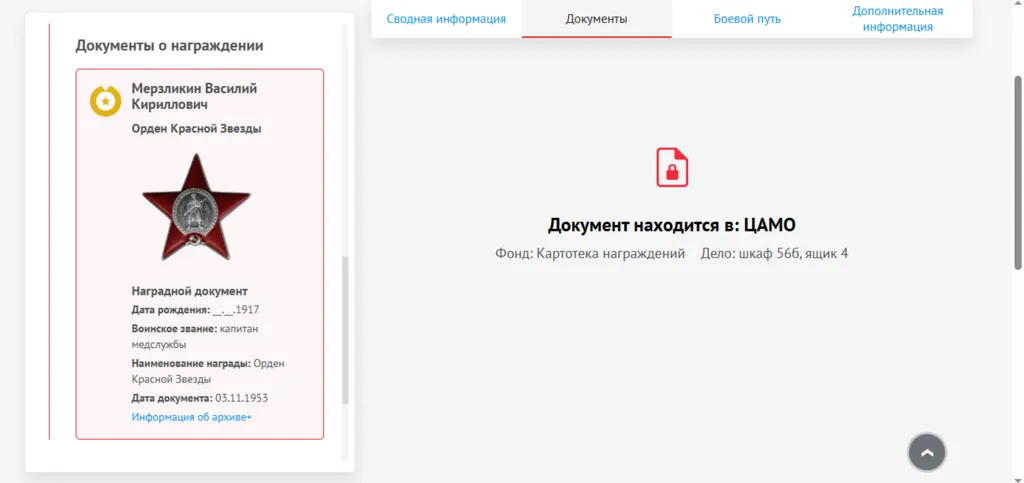Click the bold Орден Красной Звезды subtitle
The width and height of the screenshot is (1024, 483).
tap(197, 129)
